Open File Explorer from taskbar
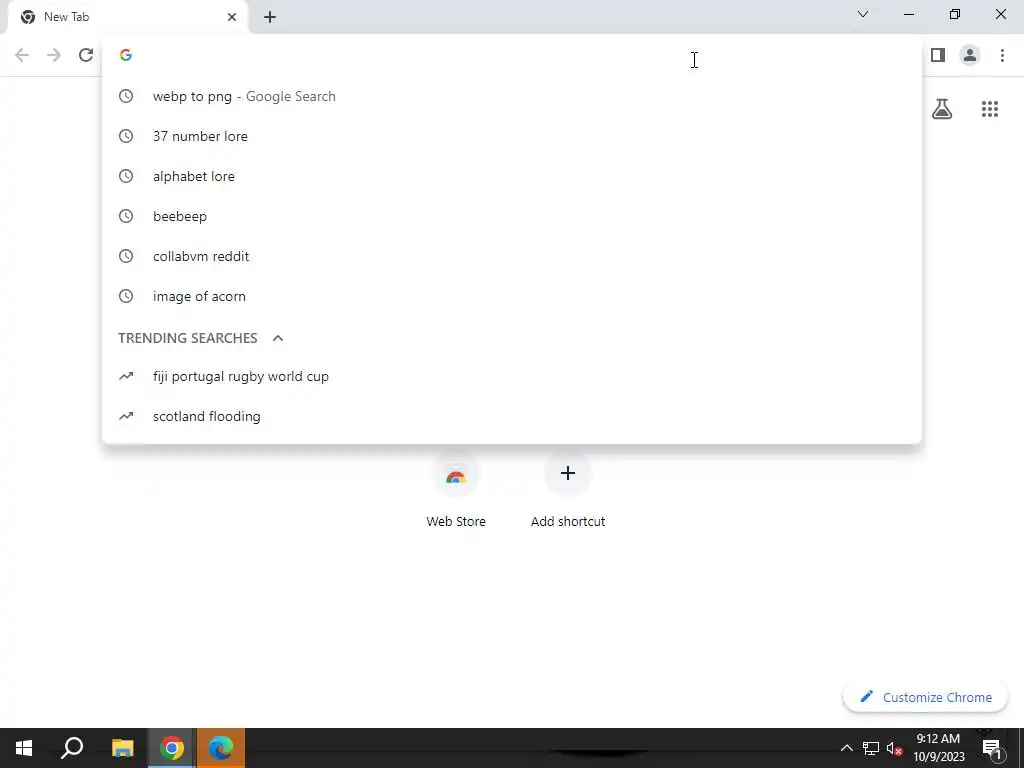 [x=122, y=748]
